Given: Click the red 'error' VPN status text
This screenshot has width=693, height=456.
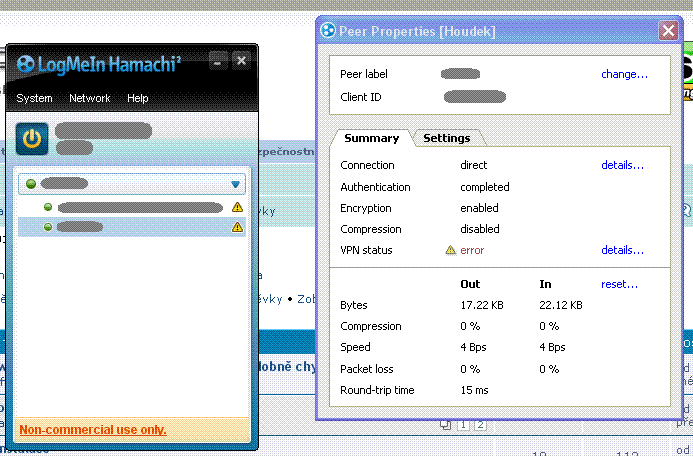Looking at the screenshot, I should point(472,251).
